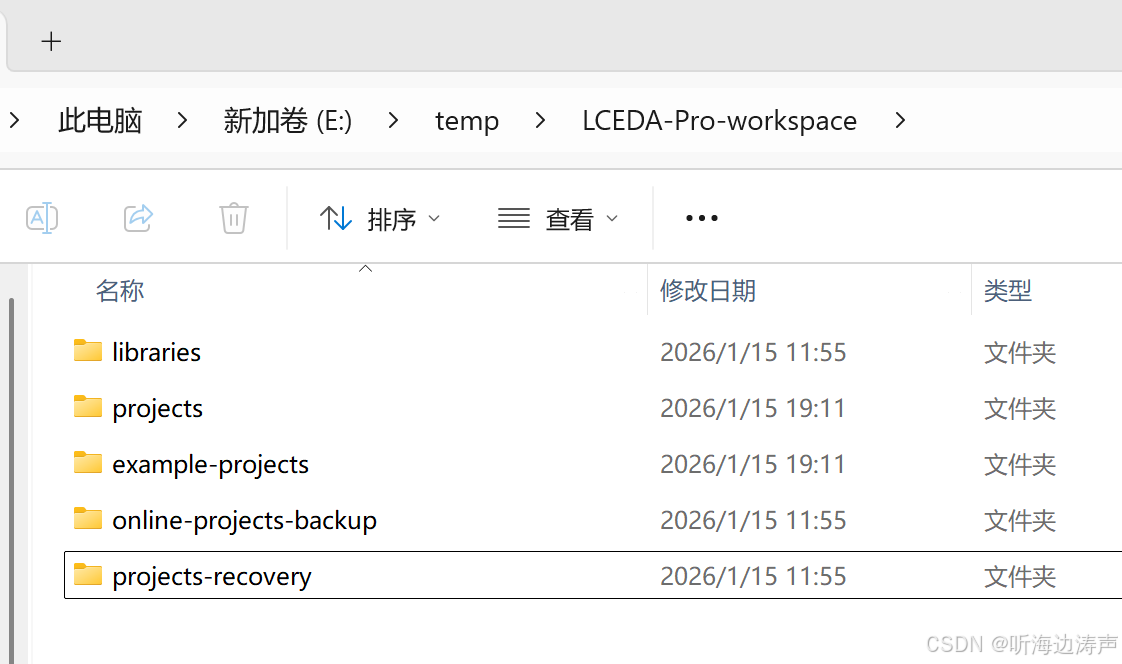The width and height of the screenshot is (1122, 664).
Task: Toggle the 名称 column sort order
Action: (119, 290)
